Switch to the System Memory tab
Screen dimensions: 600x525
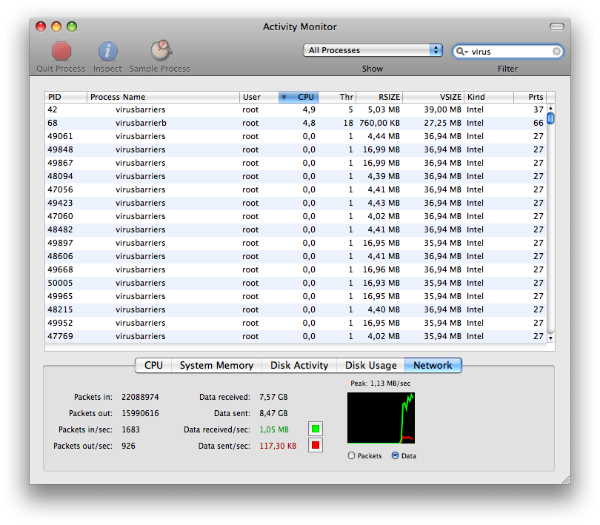217,365
